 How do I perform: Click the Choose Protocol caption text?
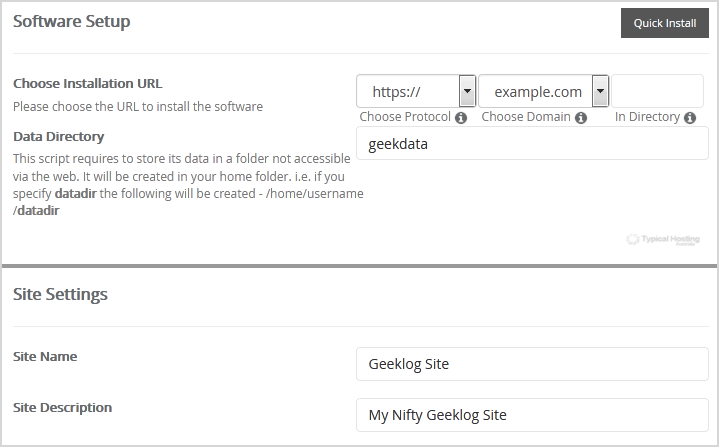tap(405, 117)
